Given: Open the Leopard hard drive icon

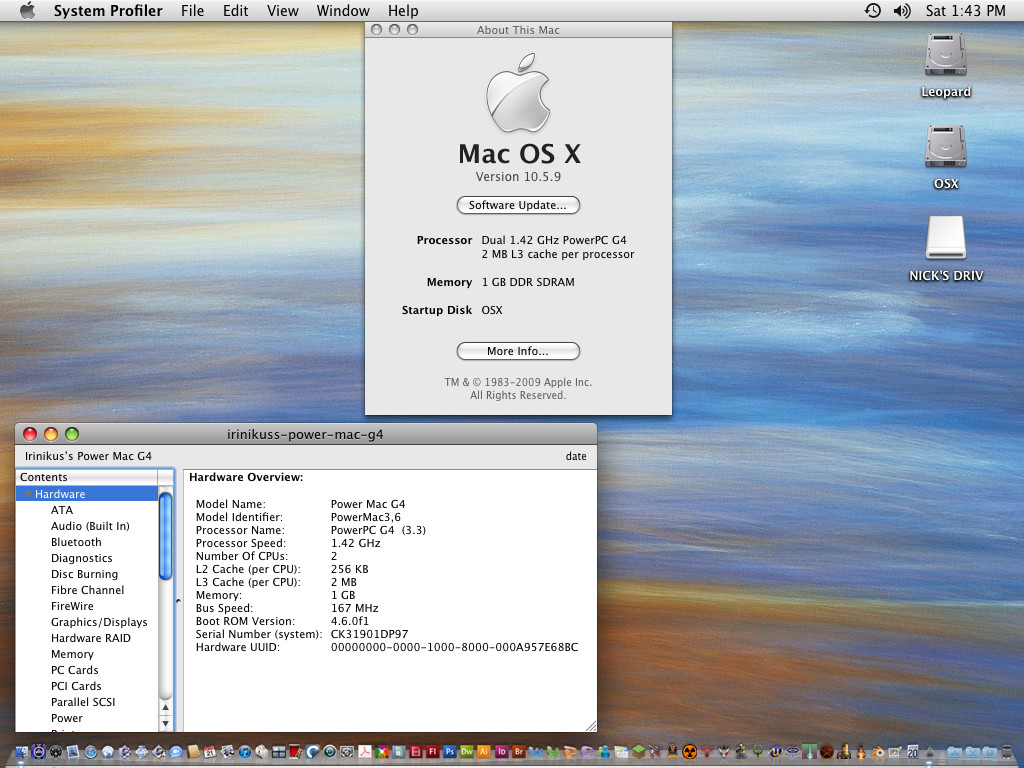Looking at the screenshot, I should (x=945, y=56).
